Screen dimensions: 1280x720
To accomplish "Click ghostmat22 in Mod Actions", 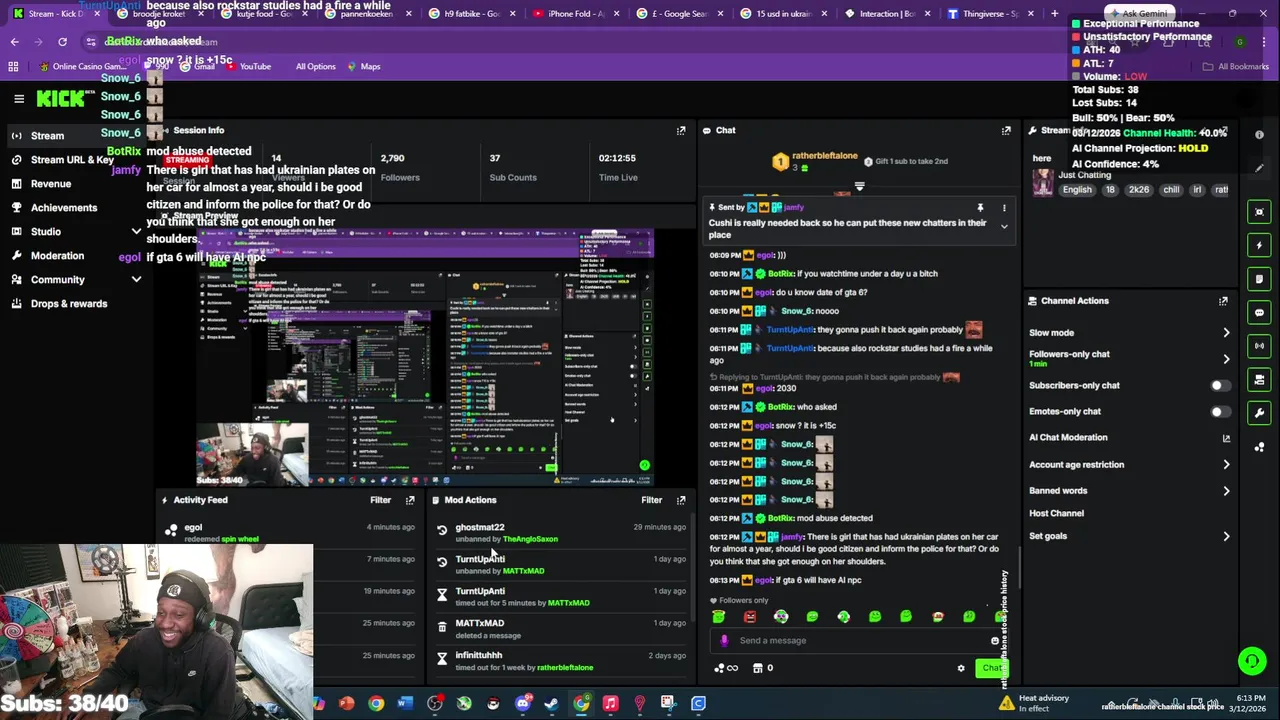I will tap(480, 528).
